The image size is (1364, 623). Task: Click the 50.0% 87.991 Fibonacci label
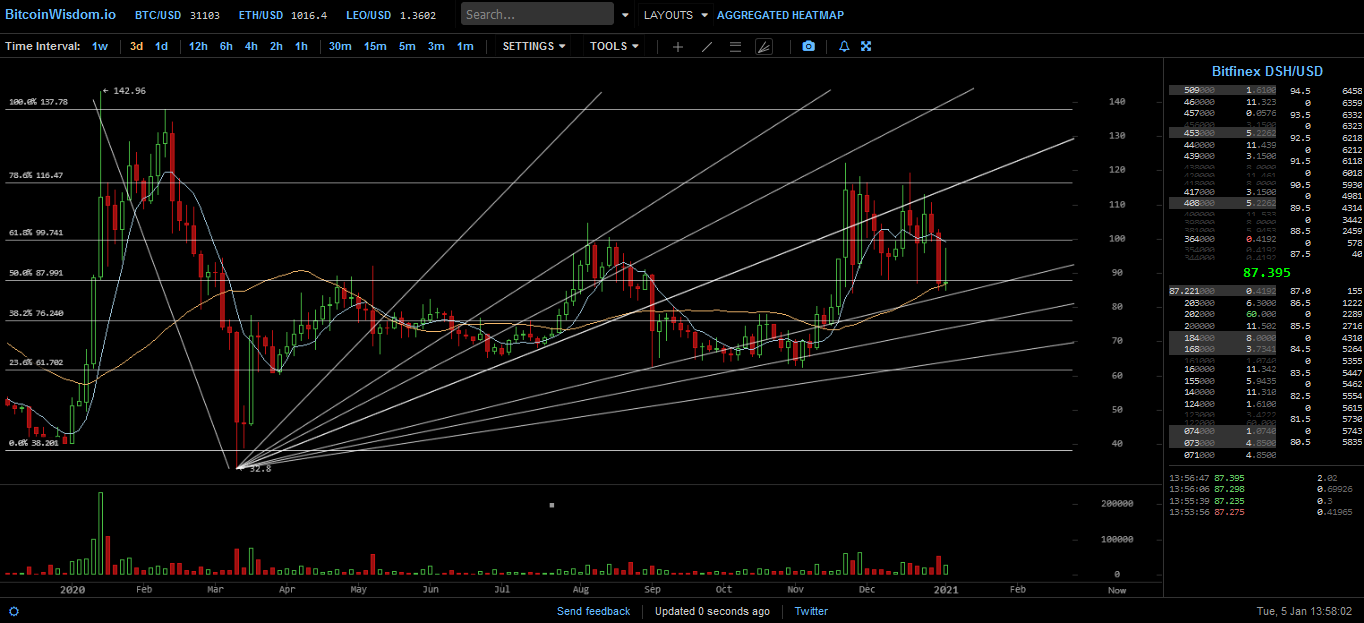(36, 272)
